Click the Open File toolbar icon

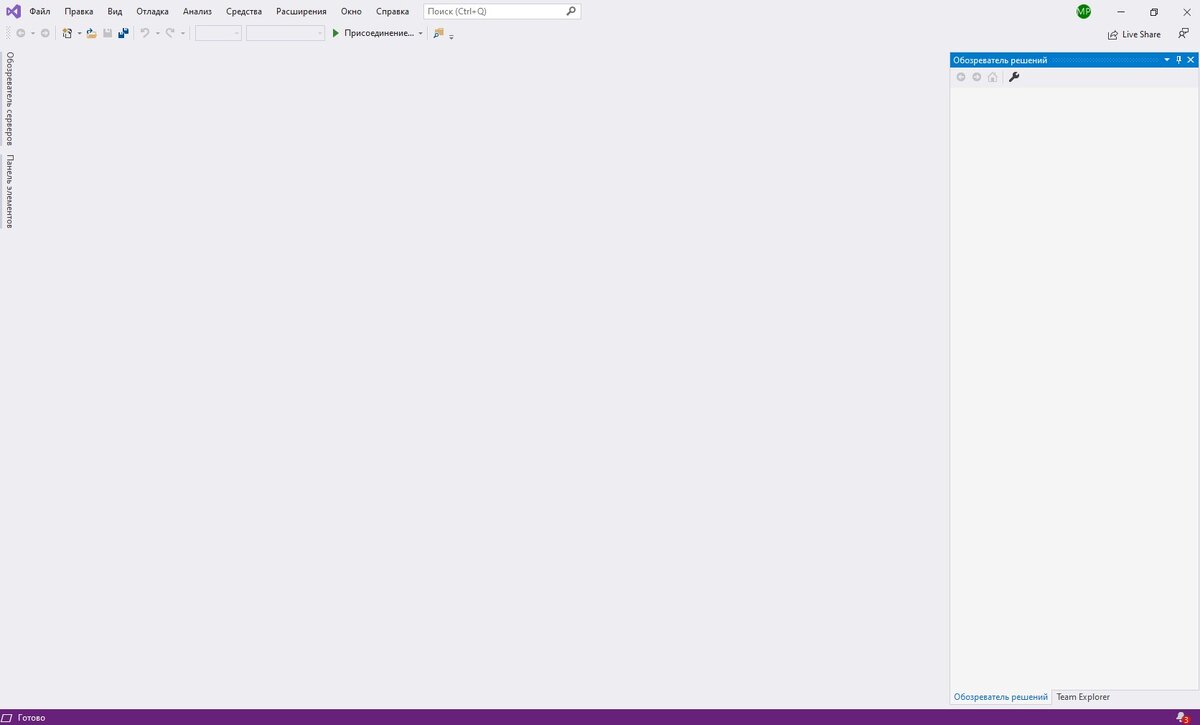pyautogui.click(x=91, y=33)
